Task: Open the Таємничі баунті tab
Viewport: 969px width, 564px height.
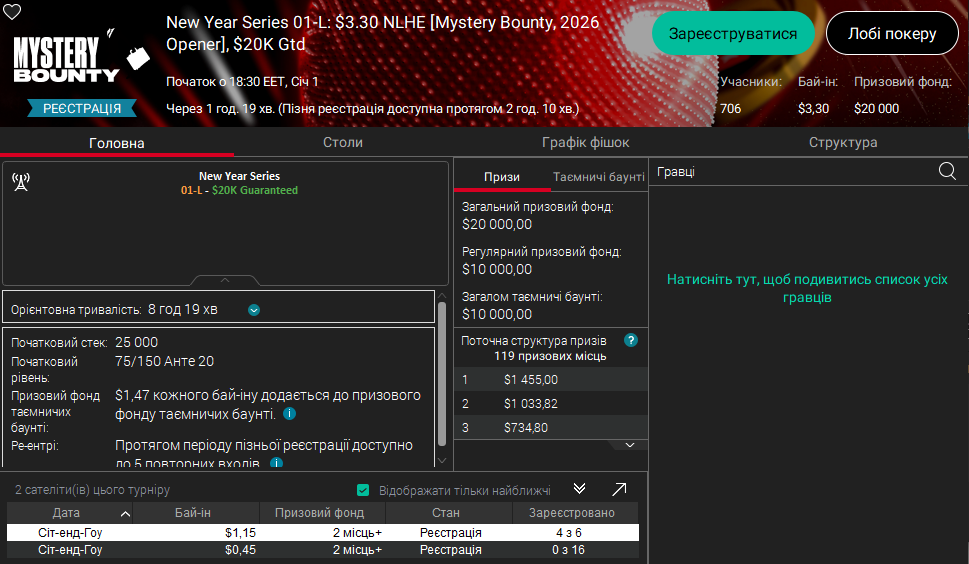Action: click(598, 177)
